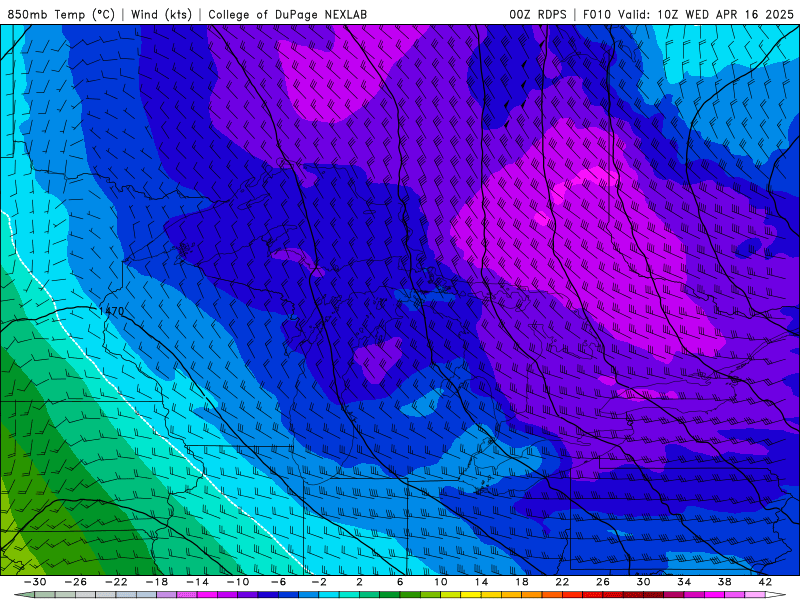This screenshot has height=600, width=800.
Task: Click the 'F010' forecast hour text
Action: [597, 14]
